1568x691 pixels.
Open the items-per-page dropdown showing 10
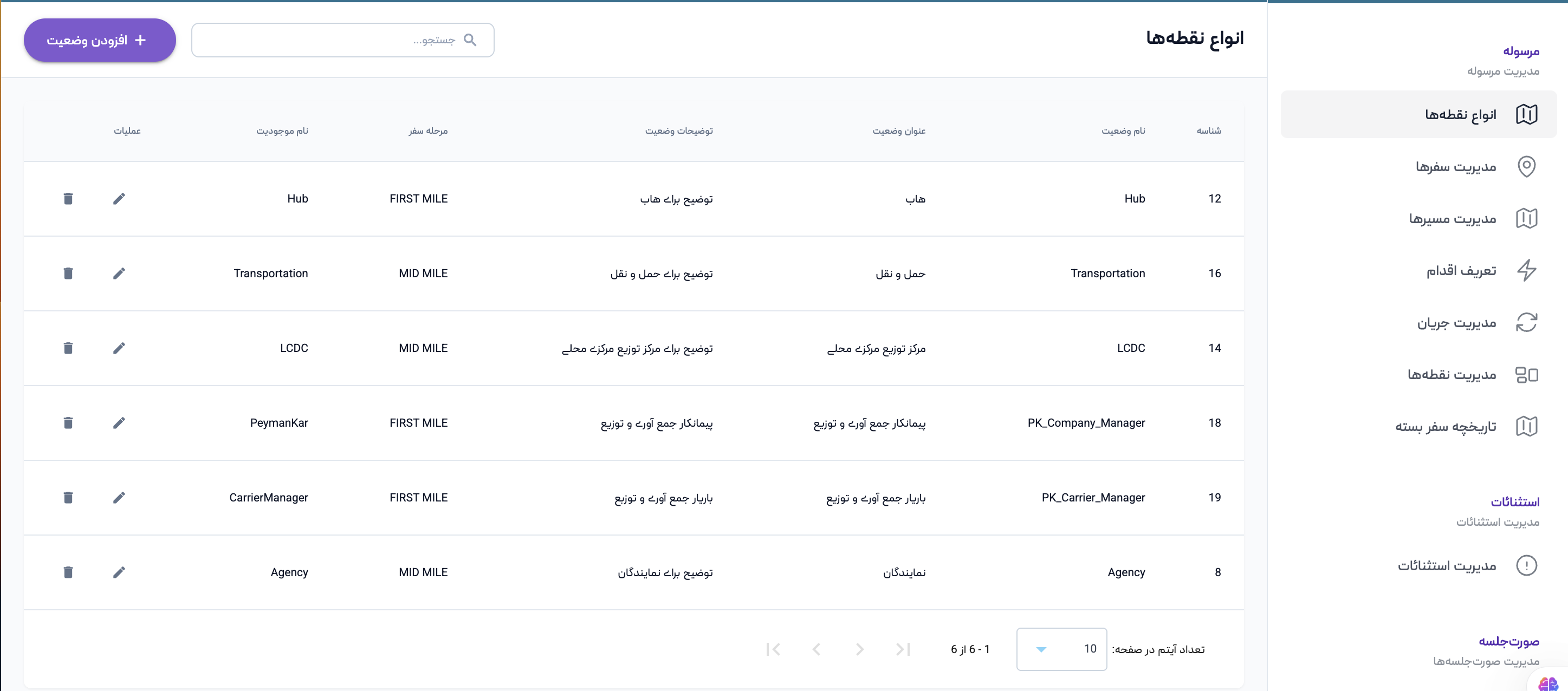point(1061,649)
